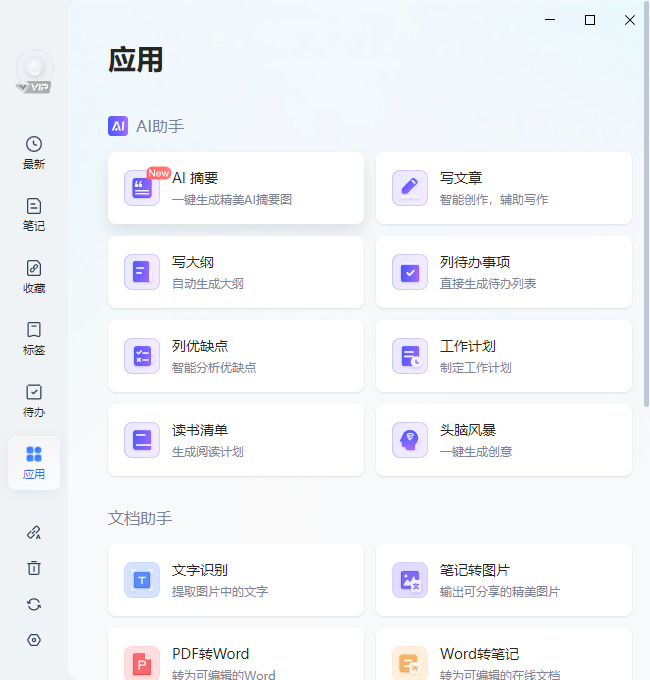Click subtitle 输出可分享的精美图片
Screen dimensions: 650x680
click(500, 592)
